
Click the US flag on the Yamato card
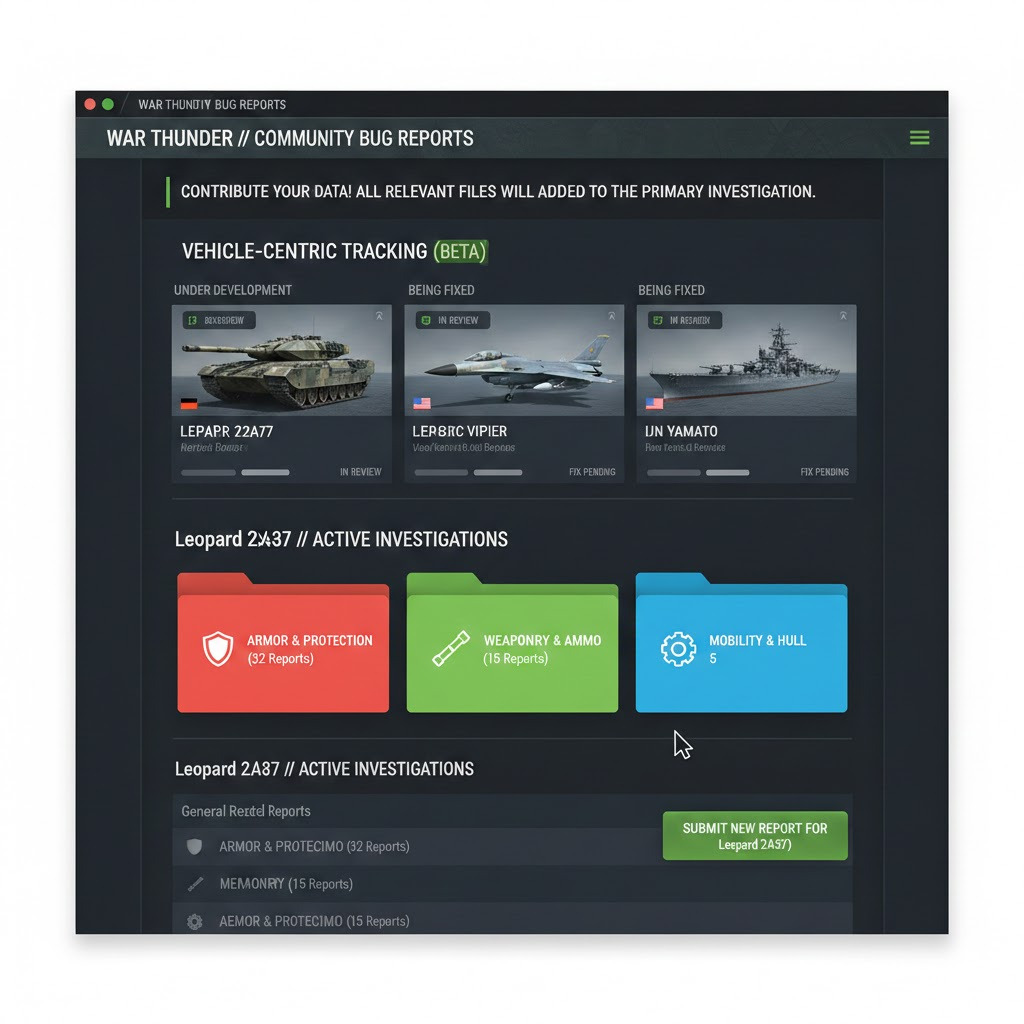(655, 404)
